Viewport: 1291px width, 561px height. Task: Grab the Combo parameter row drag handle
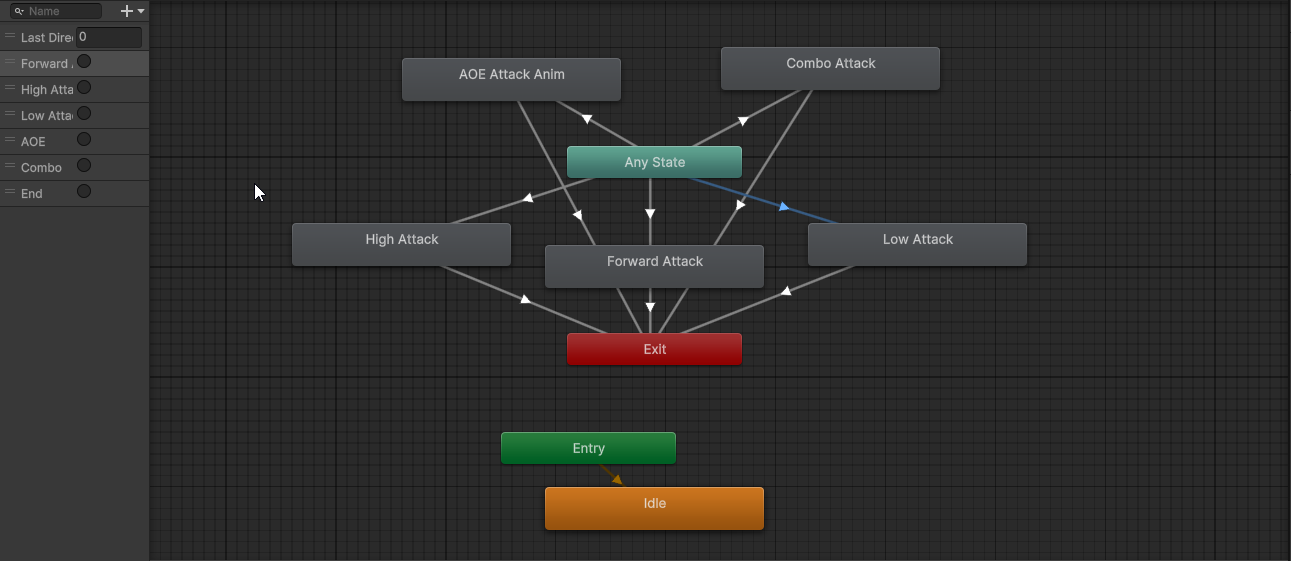[10, 167]
